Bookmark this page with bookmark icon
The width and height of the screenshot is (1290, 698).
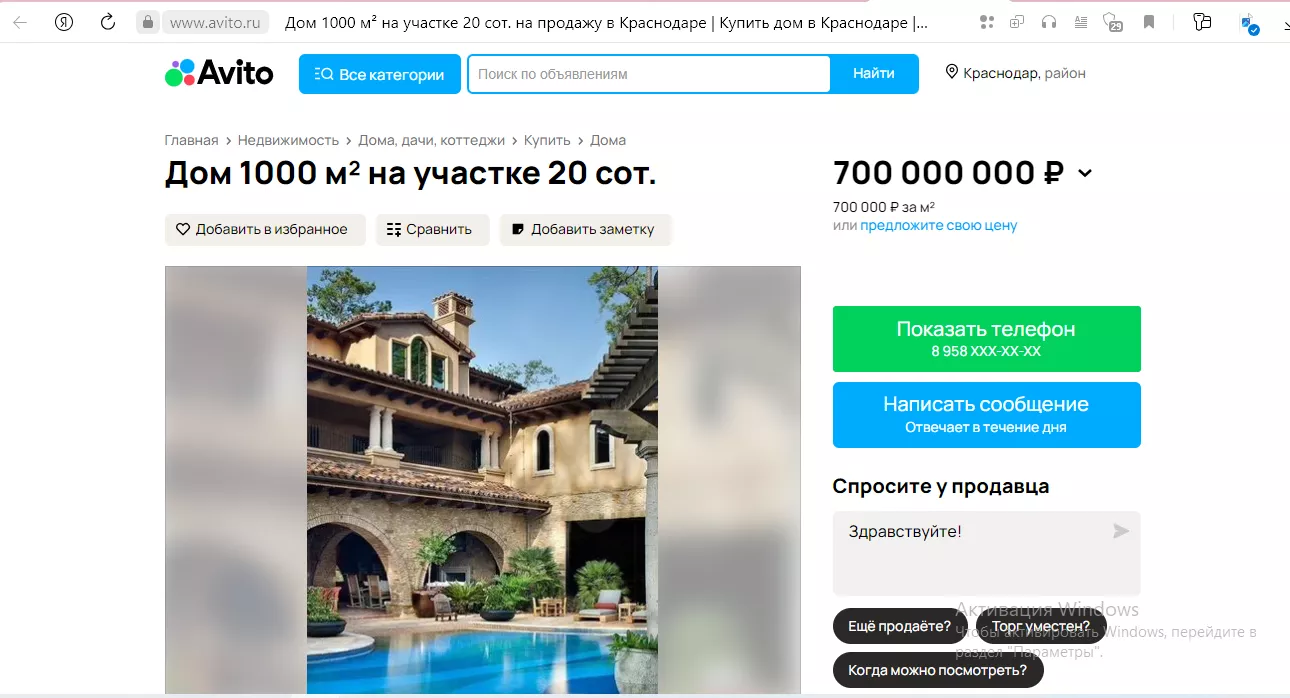pos(1149,22)
